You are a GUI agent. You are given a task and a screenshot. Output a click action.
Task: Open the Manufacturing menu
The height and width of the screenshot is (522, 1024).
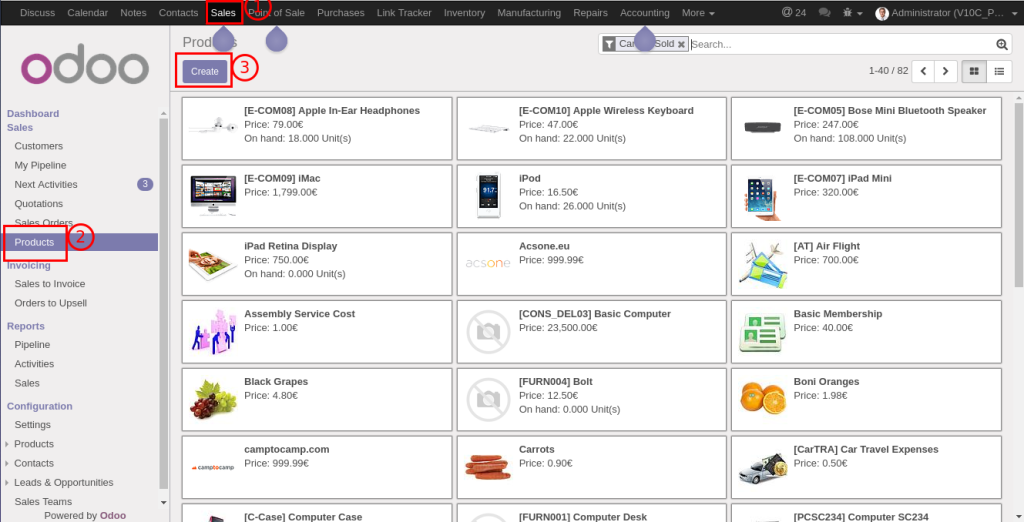click(529, 12)
